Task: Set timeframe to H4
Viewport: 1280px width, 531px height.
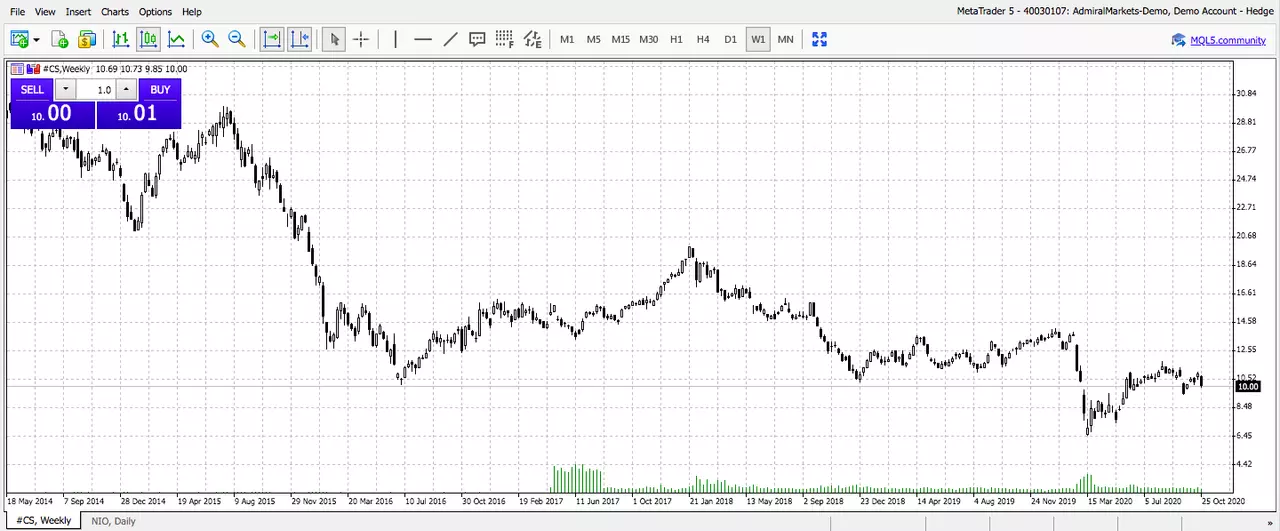Action: tap(703, 39)
